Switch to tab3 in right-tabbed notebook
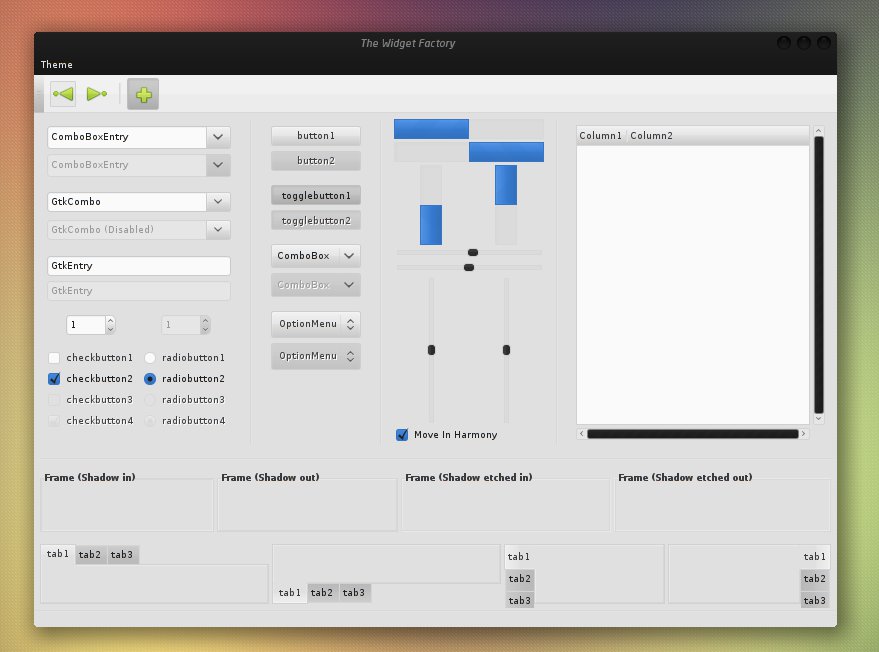This screenshot has width=879, height=652. coord(815,600)
